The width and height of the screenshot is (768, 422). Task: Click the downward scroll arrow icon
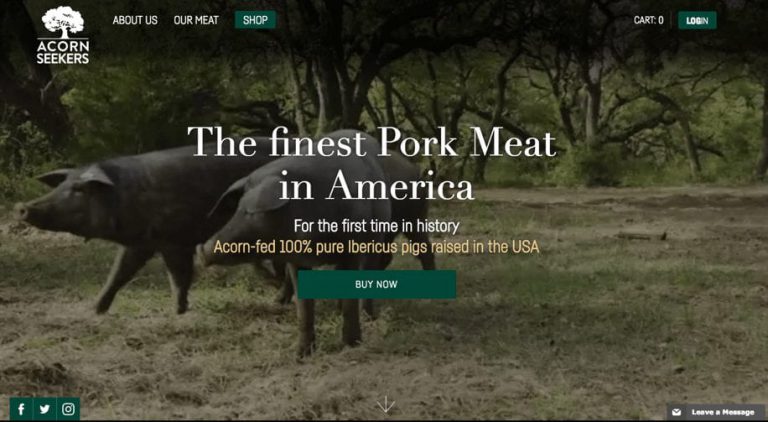[x=385, y=404]
